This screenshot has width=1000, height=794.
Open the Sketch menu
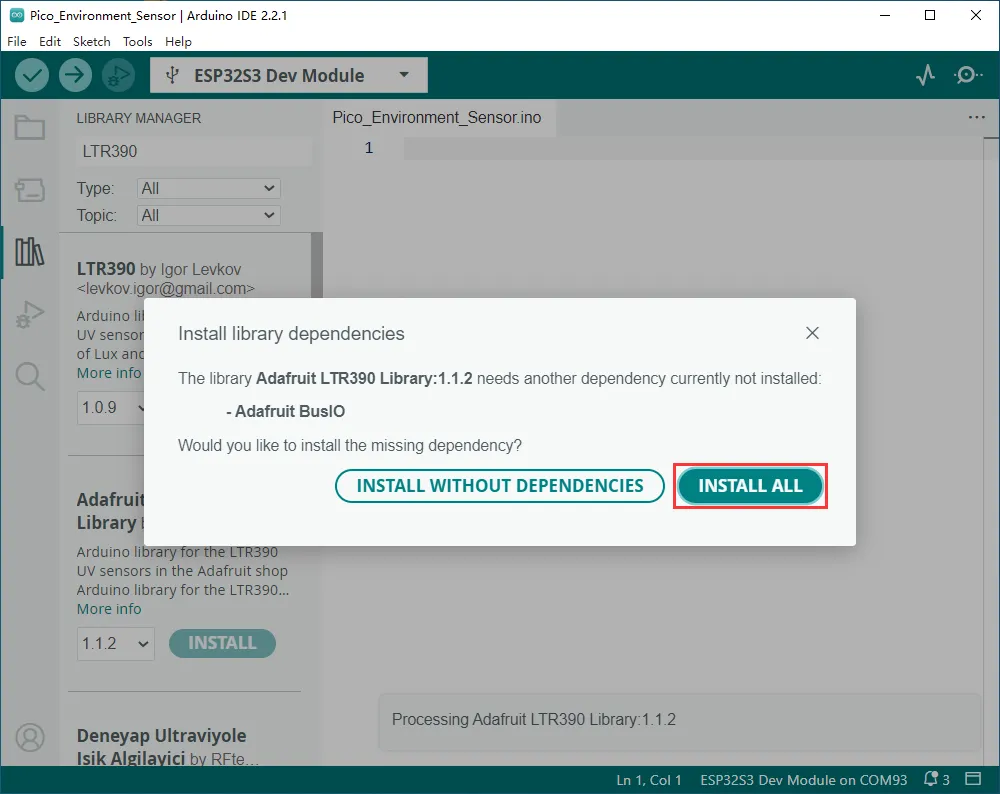click(92, 41)
